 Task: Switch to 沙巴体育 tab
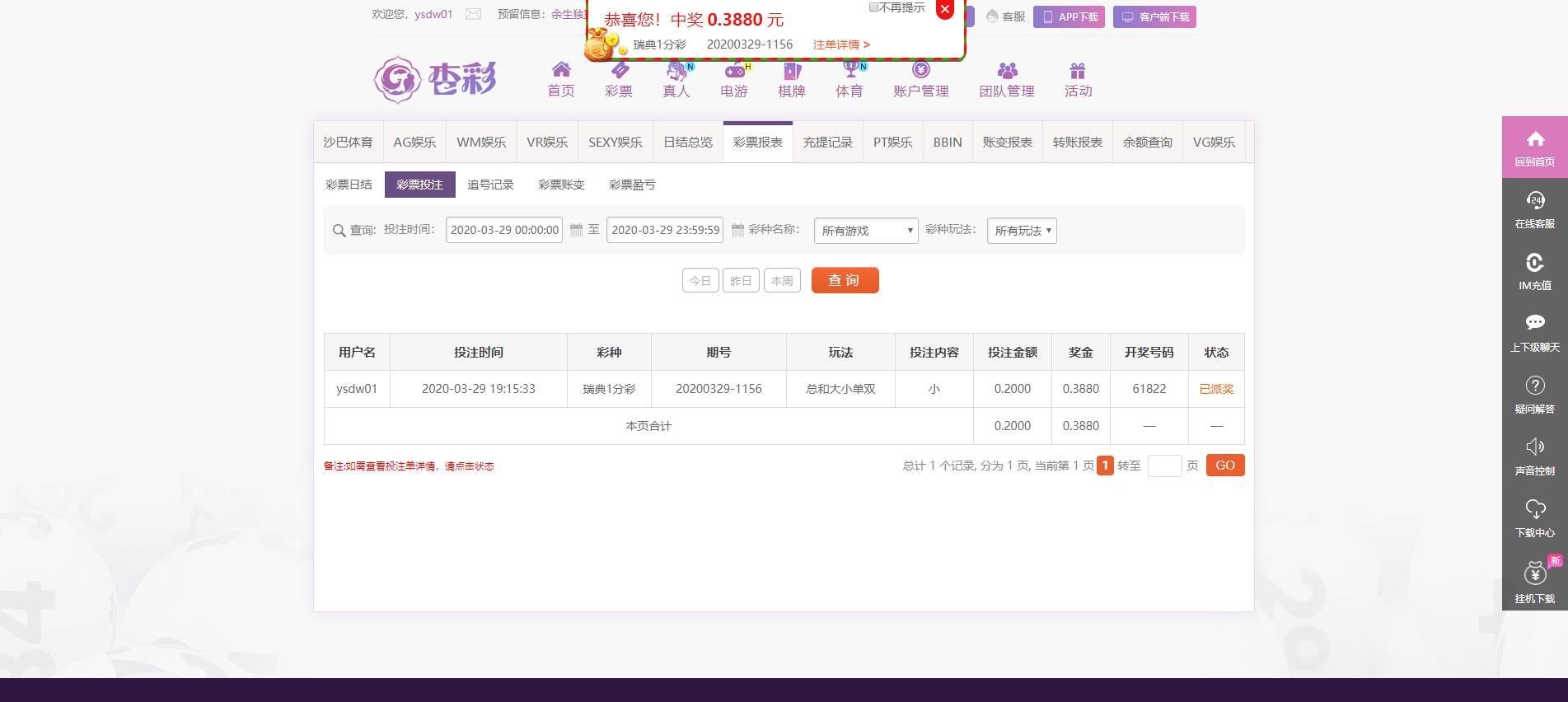[348, 142]
